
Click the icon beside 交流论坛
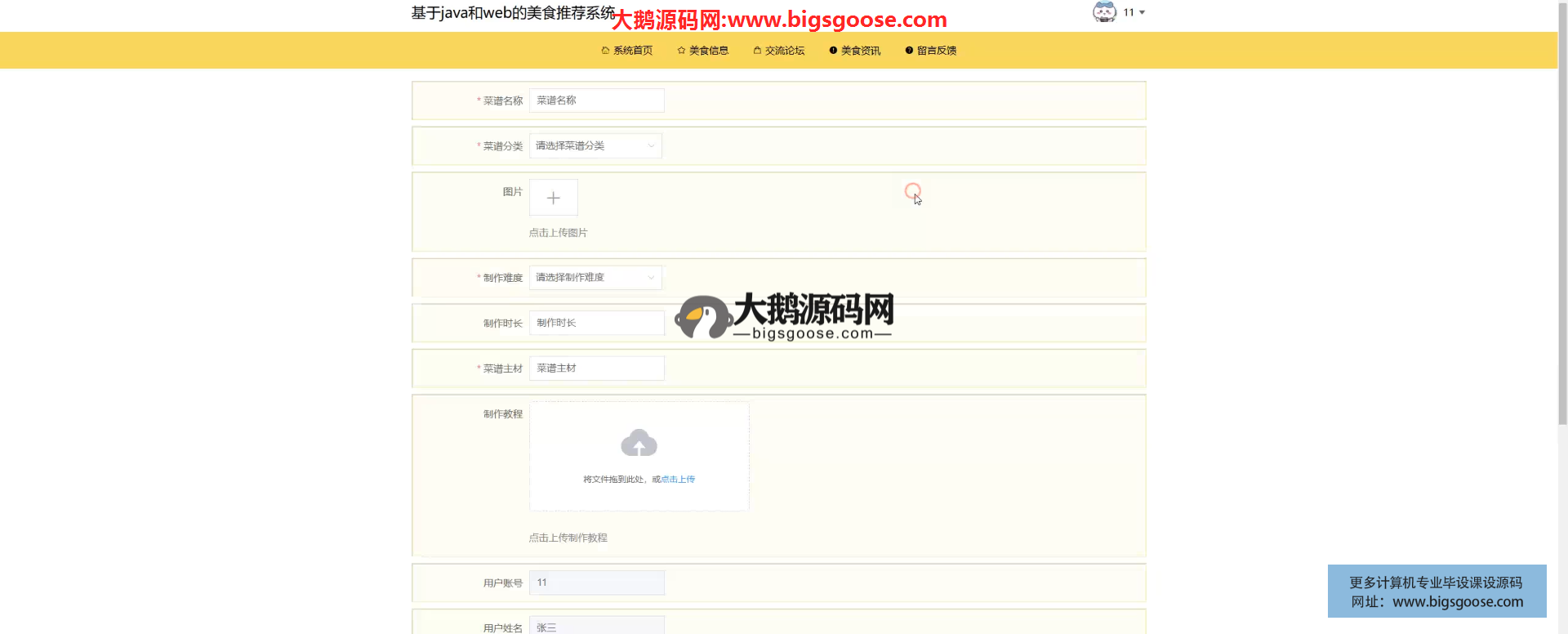coord(757,51)
